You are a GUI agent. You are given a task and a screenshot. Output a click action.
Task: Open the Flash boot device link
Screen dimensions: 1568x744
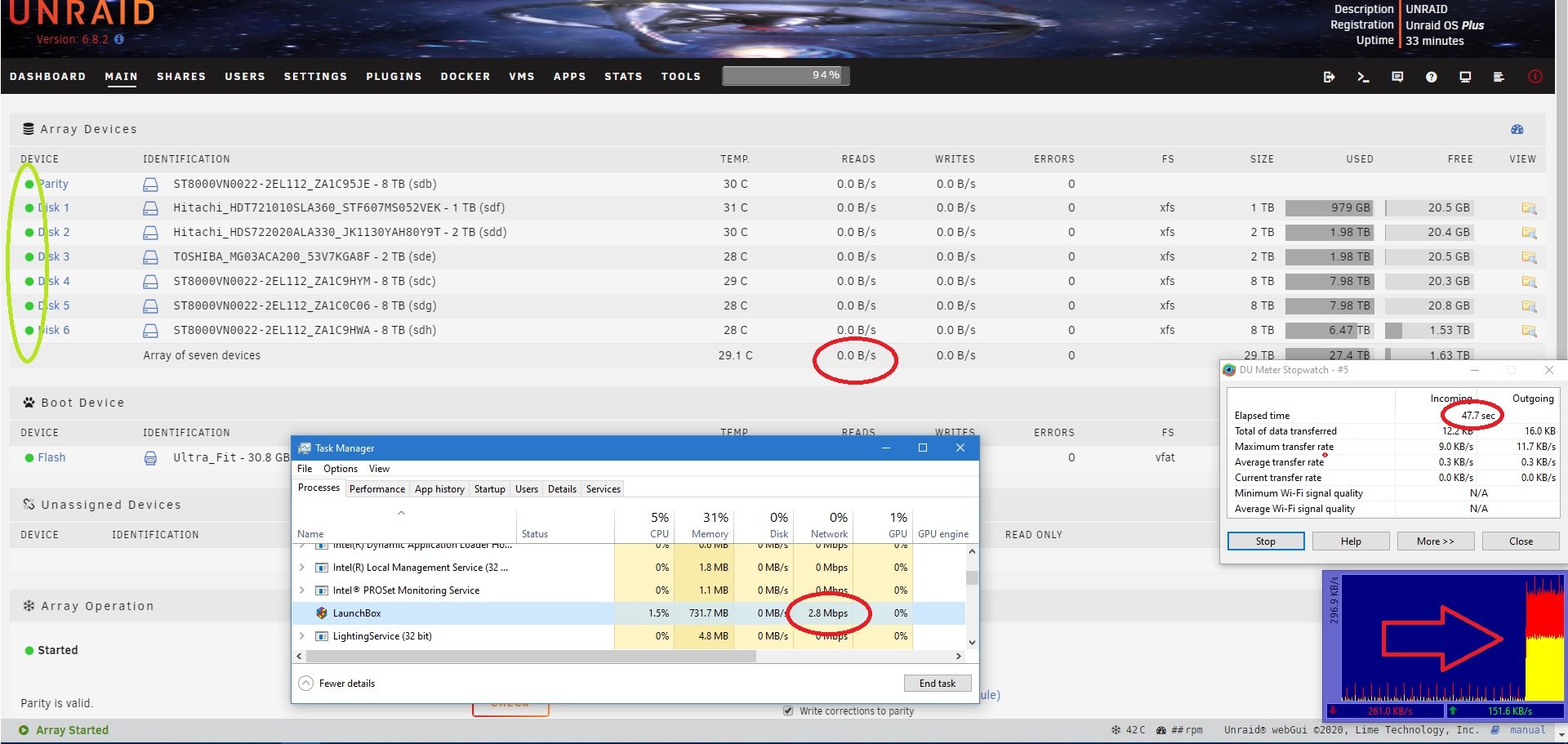click(x=51, y=458)
